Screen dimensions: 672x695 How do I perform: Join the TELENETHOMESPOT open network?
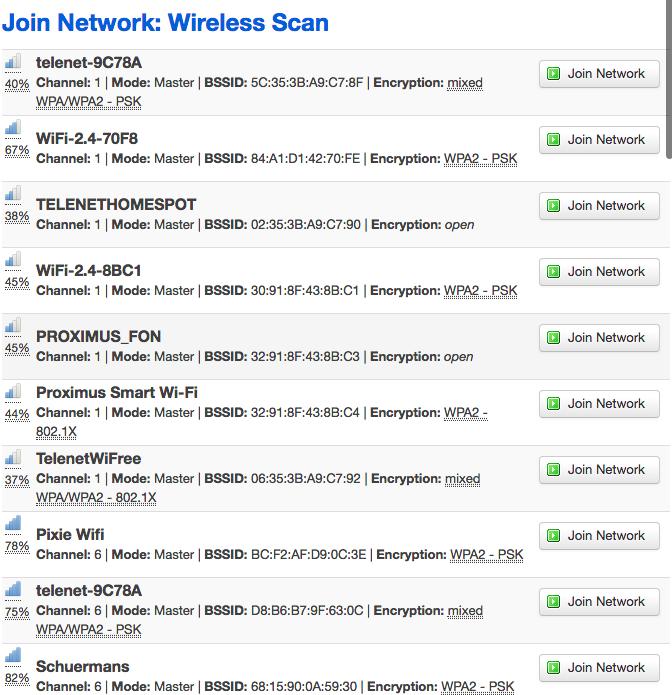click(599, 206)
